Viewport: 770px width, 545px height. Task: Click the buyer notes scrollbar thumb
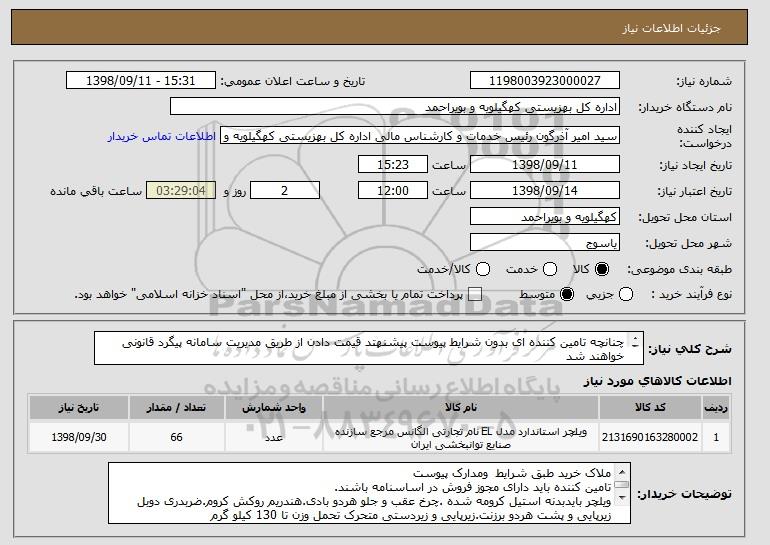(622, 485)
